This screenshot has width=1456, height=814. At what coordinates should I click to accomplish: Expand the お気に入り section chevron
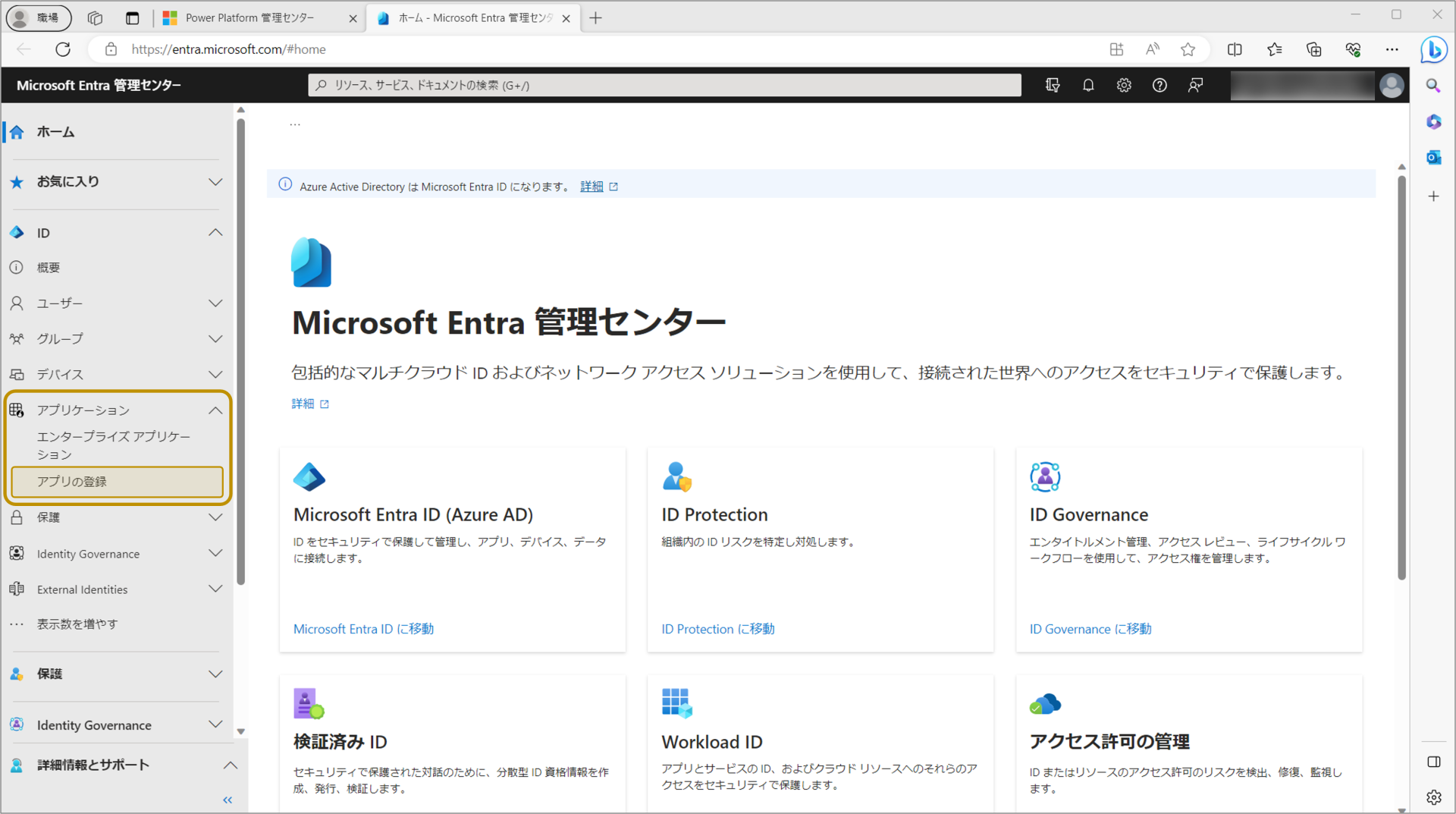coord(215,182)
